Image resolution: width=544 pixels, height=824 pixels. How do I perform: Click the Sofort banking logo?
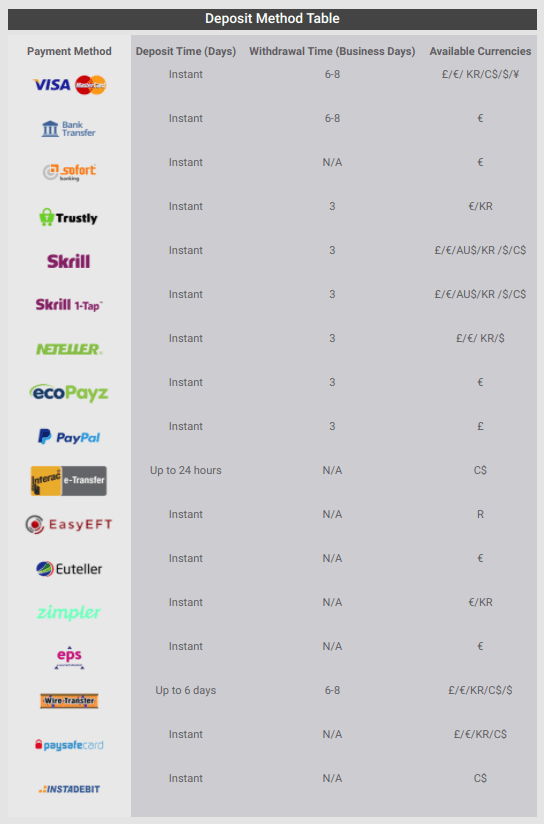(69, 172)
